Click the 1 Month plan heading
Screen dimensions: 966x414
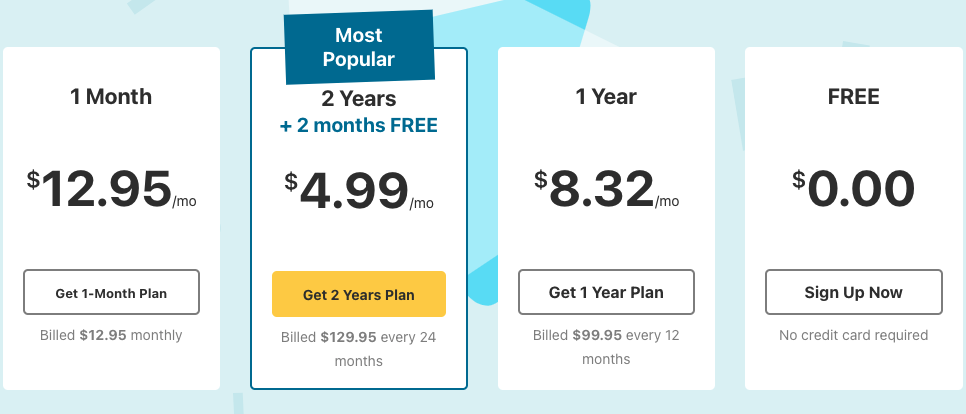[x=111, y=97]
